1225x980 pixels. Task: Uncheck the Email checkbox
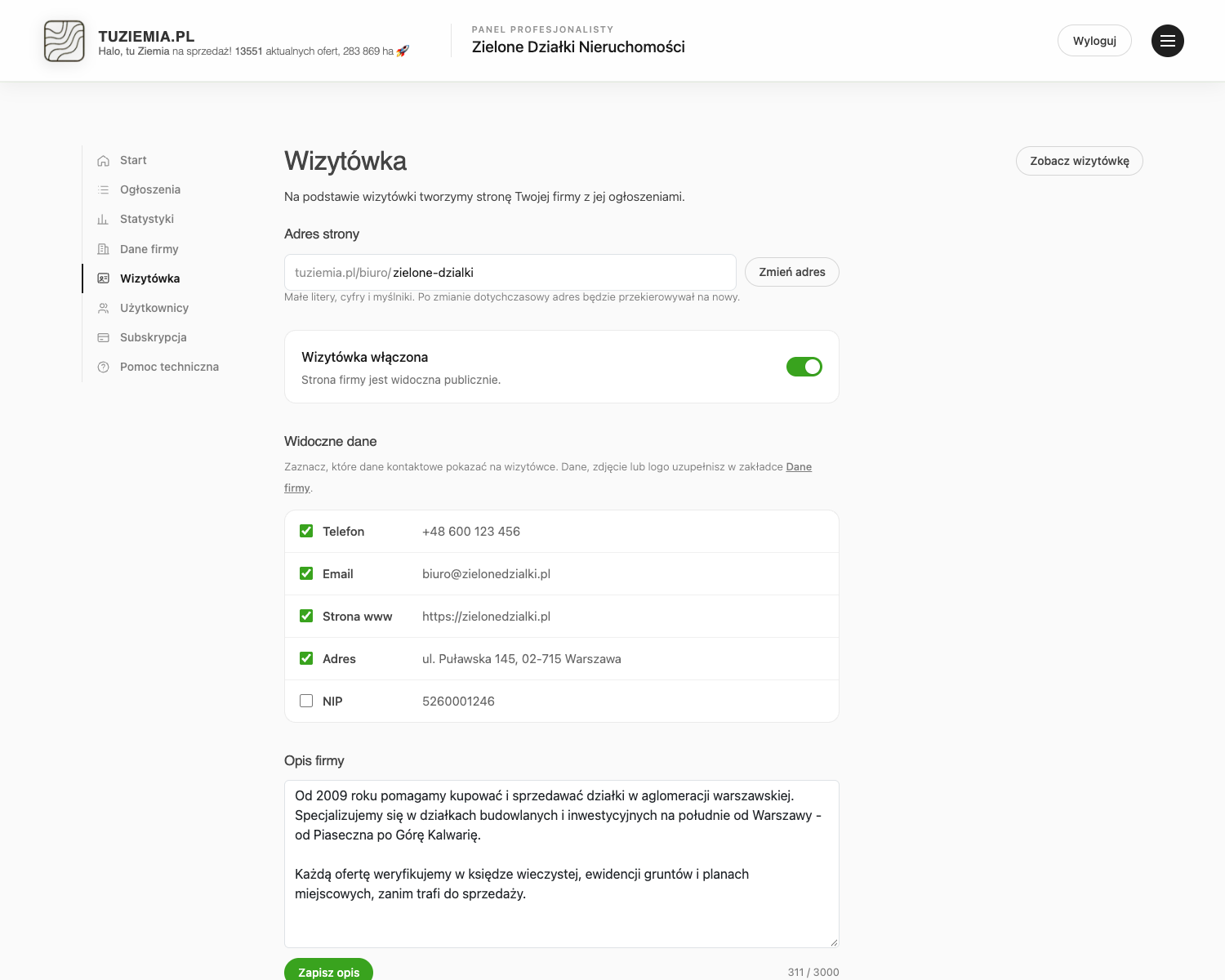(306, 573)
